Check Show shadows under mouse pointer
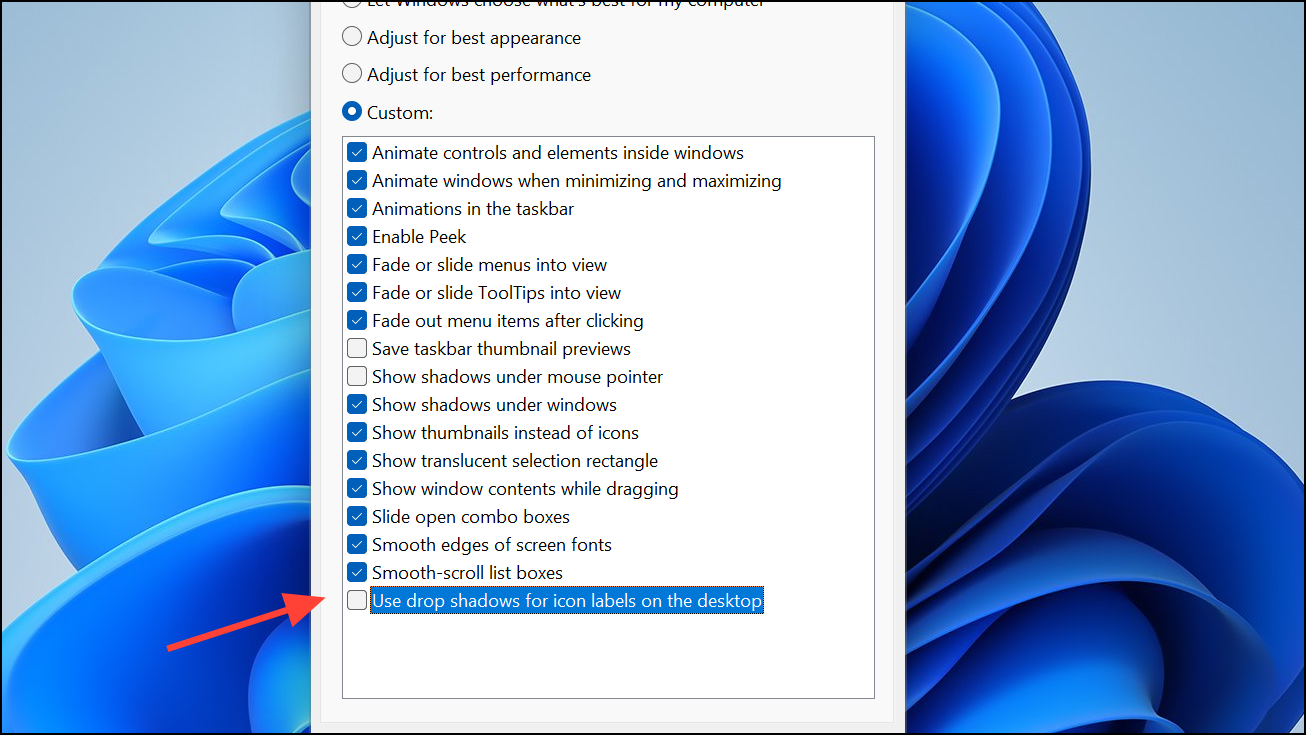This screenshot has width=1306, height=735. pos(357,376)
